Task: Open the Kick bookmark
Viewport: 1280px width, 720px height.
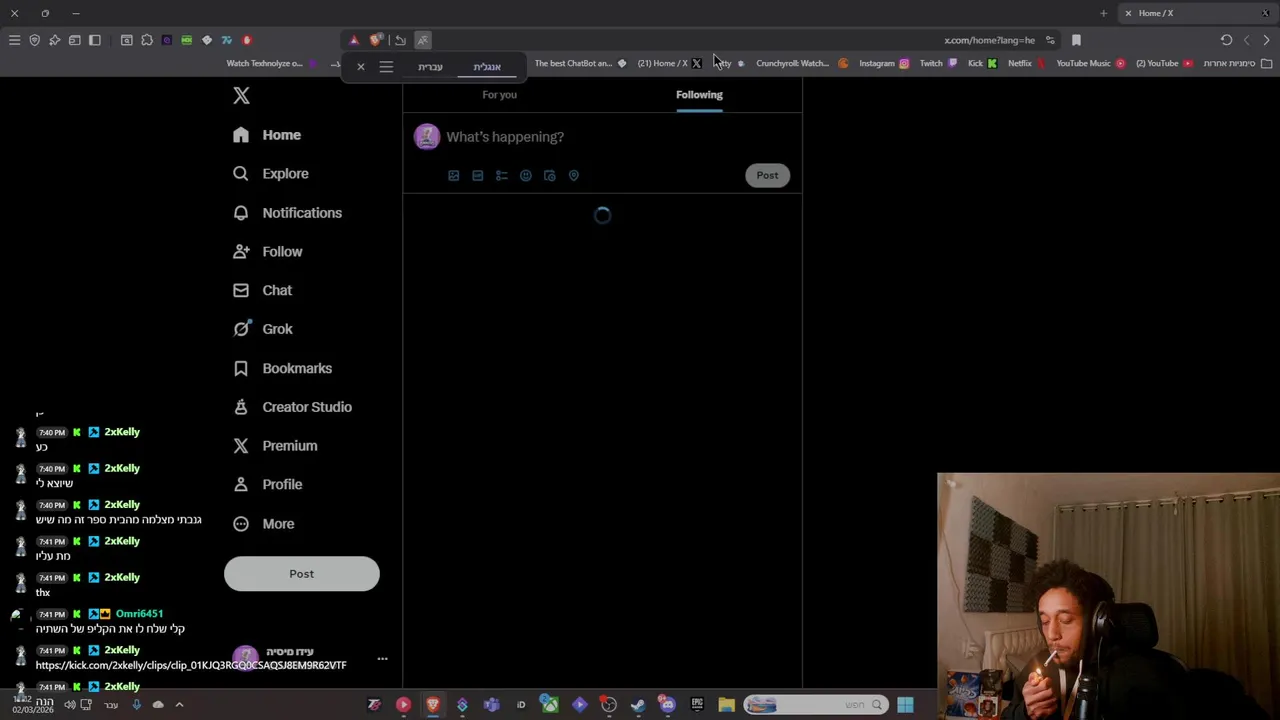Action: coord(982,63)
